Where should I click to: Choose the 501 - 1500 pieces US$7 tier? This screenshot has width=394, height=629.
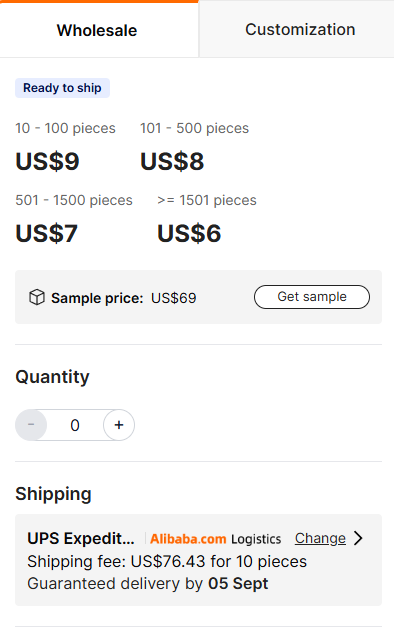74,219
